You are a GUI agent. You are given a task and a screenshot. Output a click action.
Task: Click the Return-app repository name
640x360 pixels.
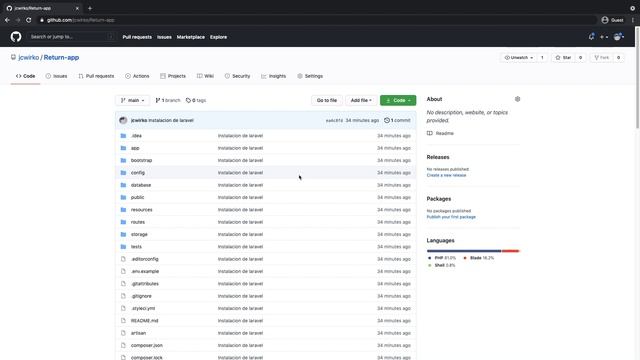coord(61,58)
